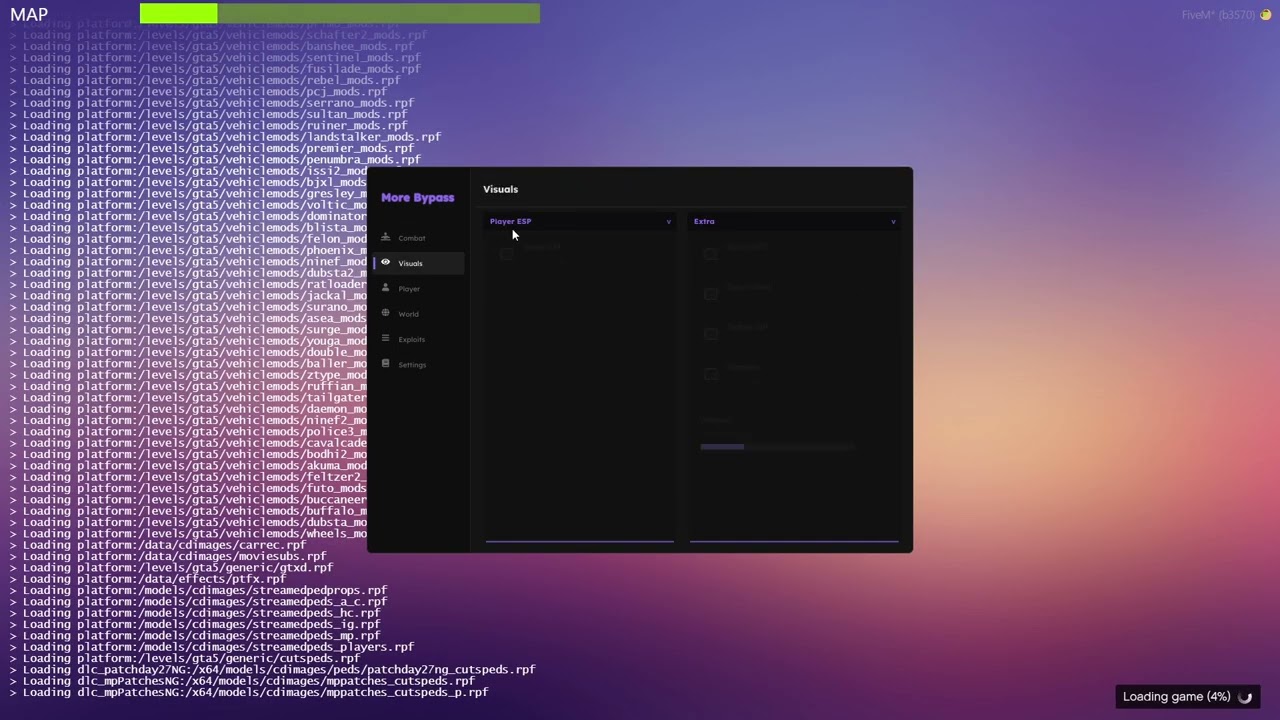Open the World globe icon
Screen dimensions: 1280x720
coord(385,313)
